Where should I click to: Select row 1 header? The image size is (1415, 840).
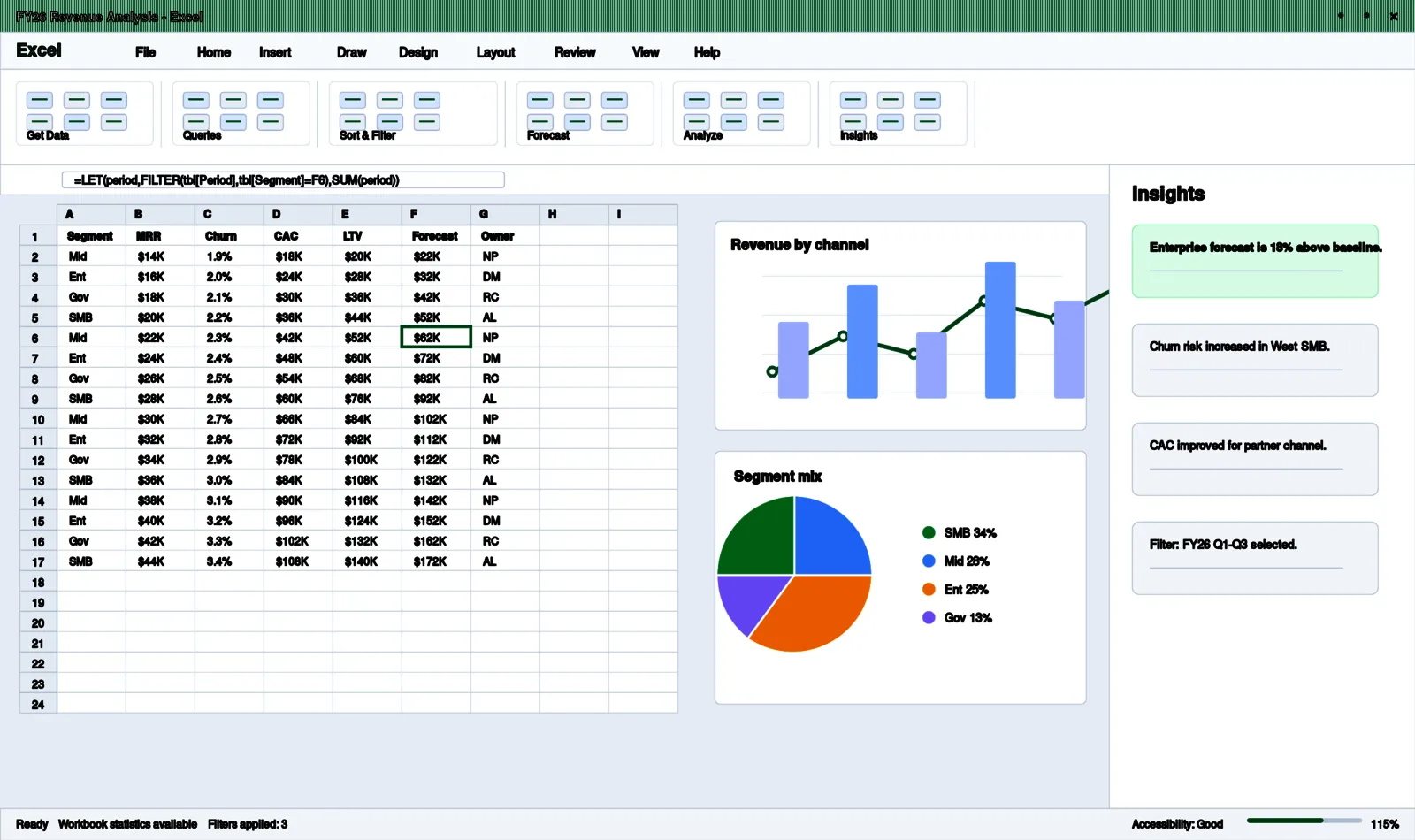click(x=38, y=236)
